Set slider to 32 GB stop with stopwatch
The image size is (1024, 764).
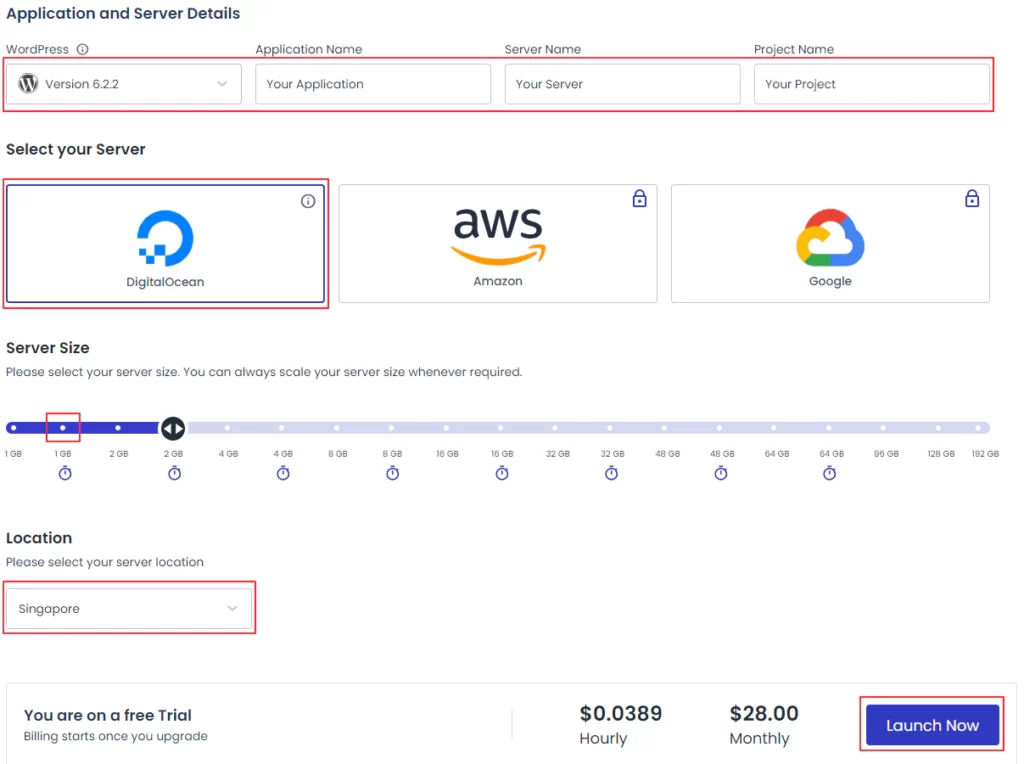coord(609,428)
